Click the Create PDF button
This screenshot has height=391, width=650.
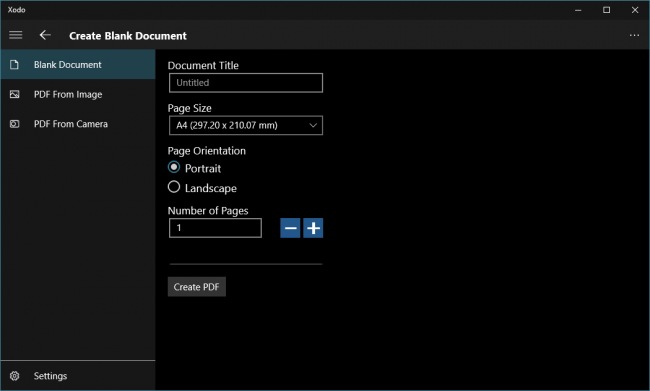pyautogui.click(x=196, y=287)
